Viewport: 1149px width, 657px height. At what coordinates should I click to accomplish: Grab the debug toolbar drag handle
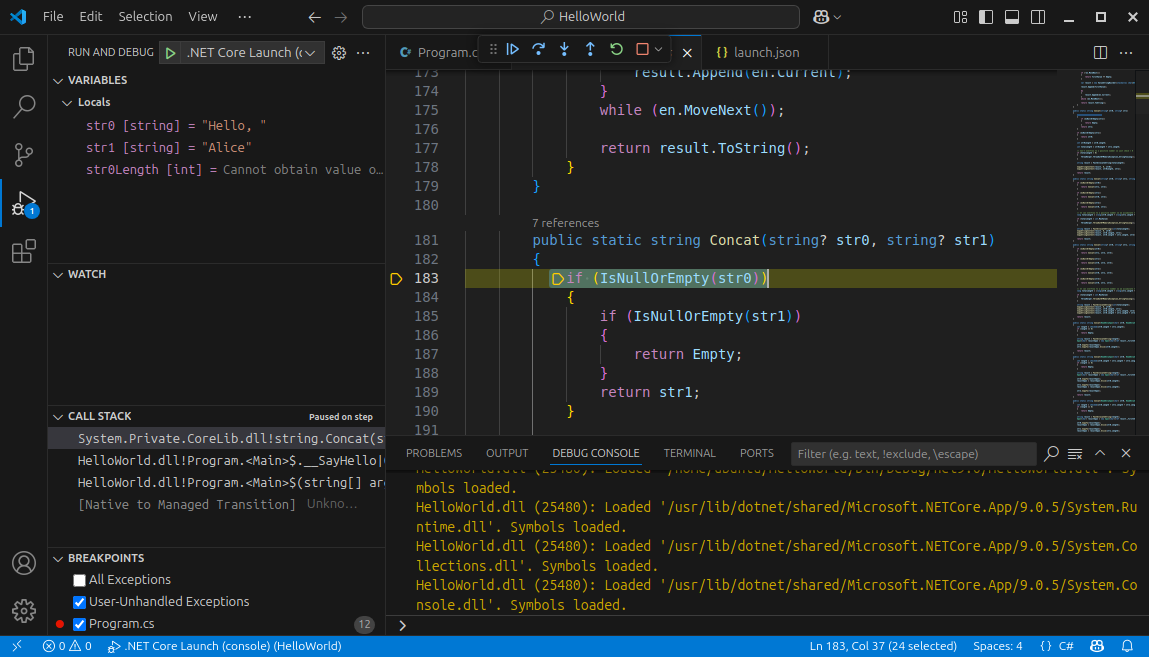coord(493,49)
